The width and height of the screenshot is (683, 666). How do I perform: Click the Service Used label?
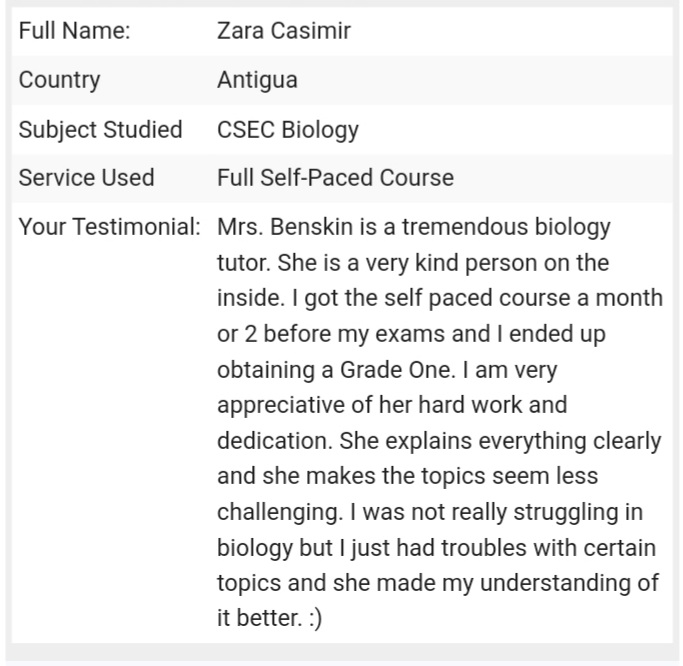[86, 178]
